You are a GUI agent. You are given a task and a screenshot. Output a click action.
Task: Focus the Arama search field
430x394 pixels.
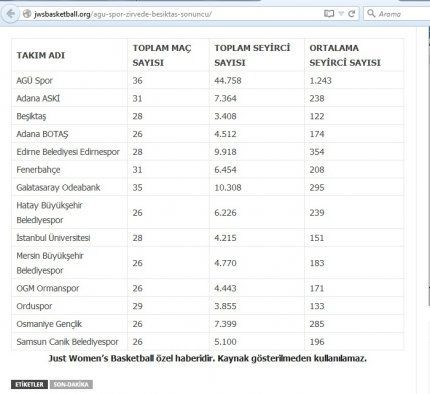pyautogui.click(x=397, y=14)
